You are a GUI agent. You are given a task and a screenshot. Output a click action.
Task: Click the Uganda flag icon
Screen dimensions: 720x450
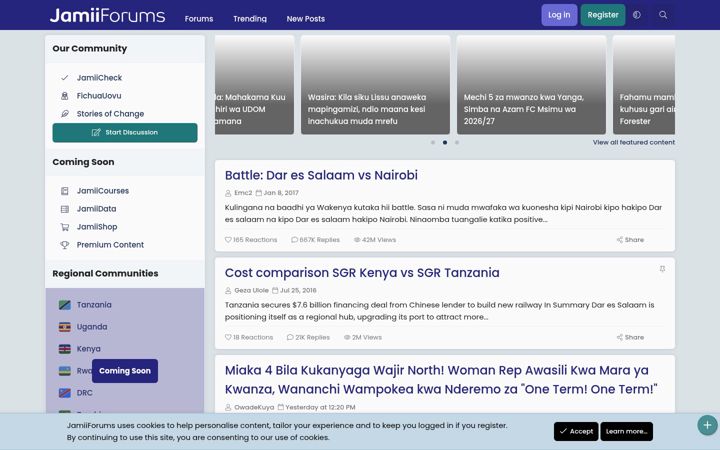[65, 327]
